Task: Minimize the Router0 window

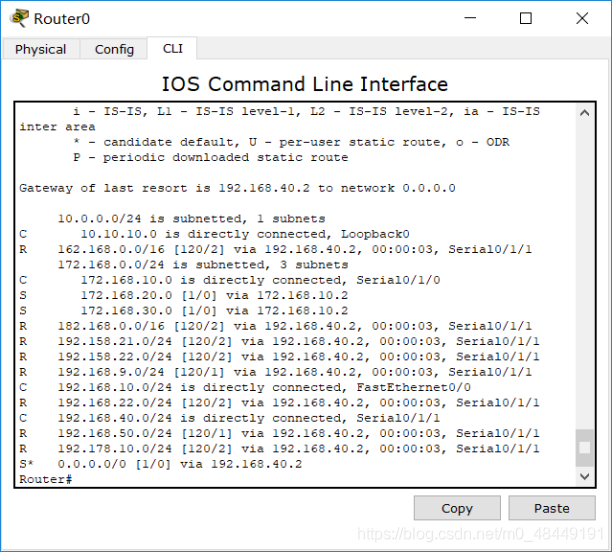Action: coord(470,18)
